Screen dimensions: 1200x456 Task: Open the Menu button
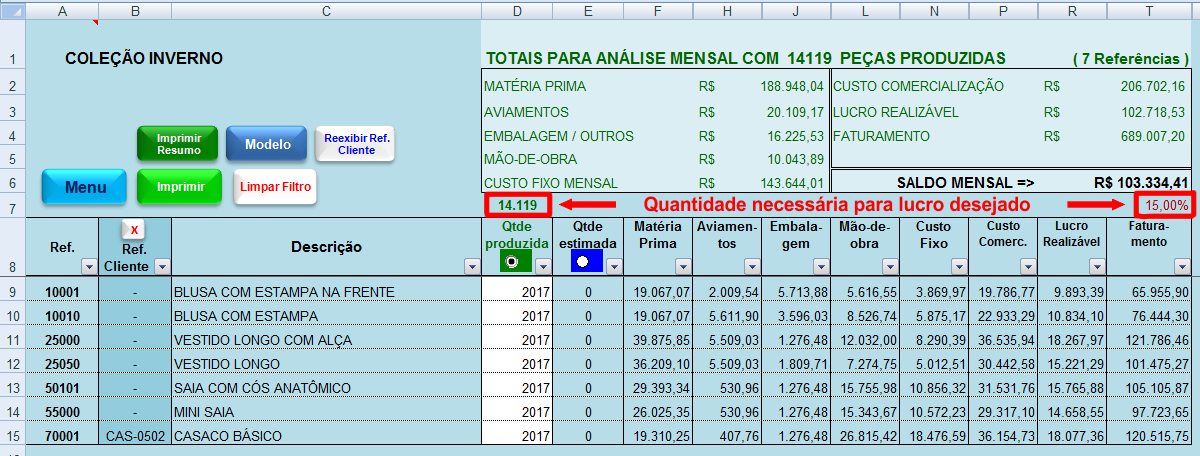click(85, 187)
